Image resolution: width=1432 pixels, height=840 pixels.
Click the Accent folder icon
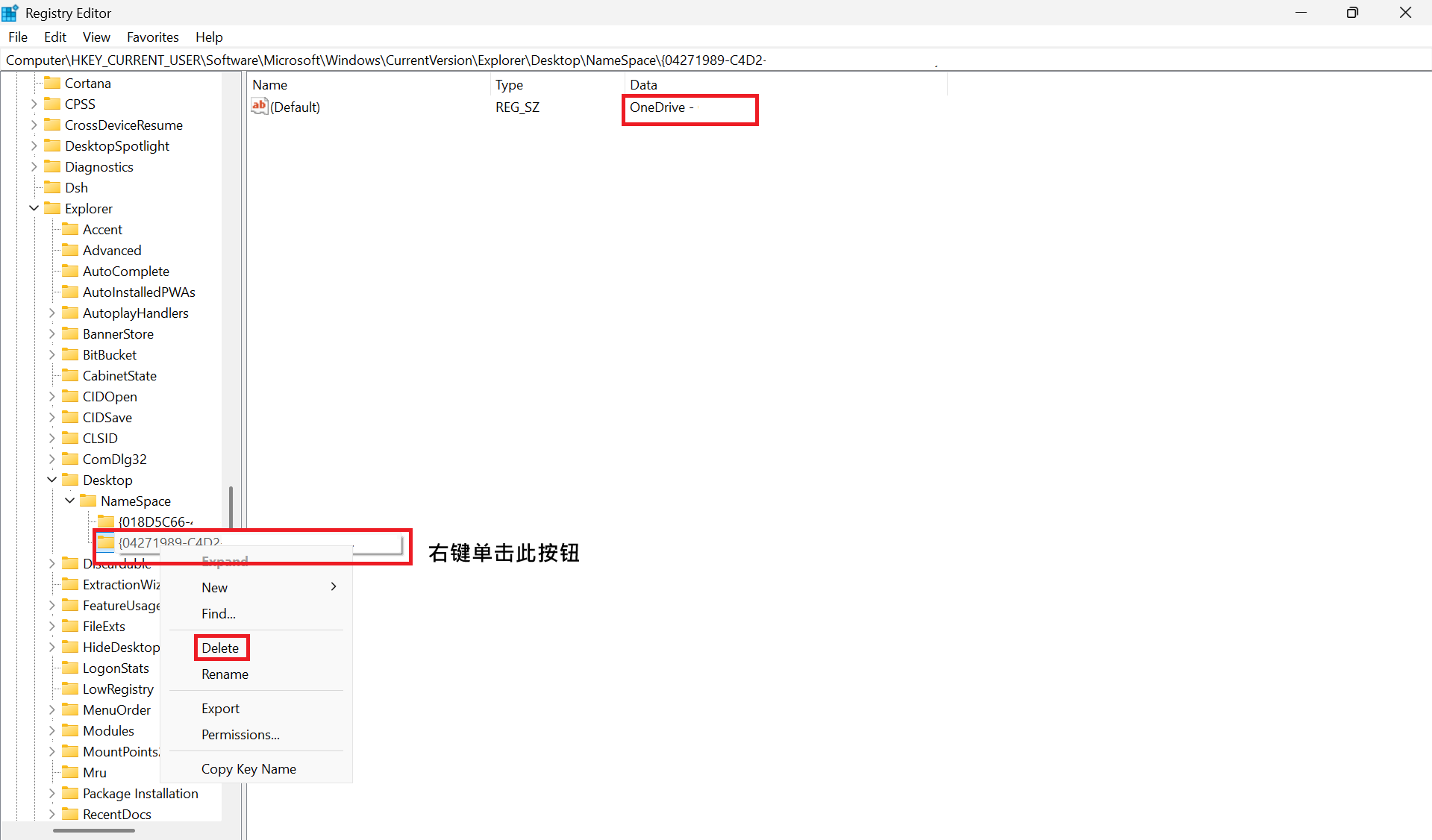pos(70,228)
